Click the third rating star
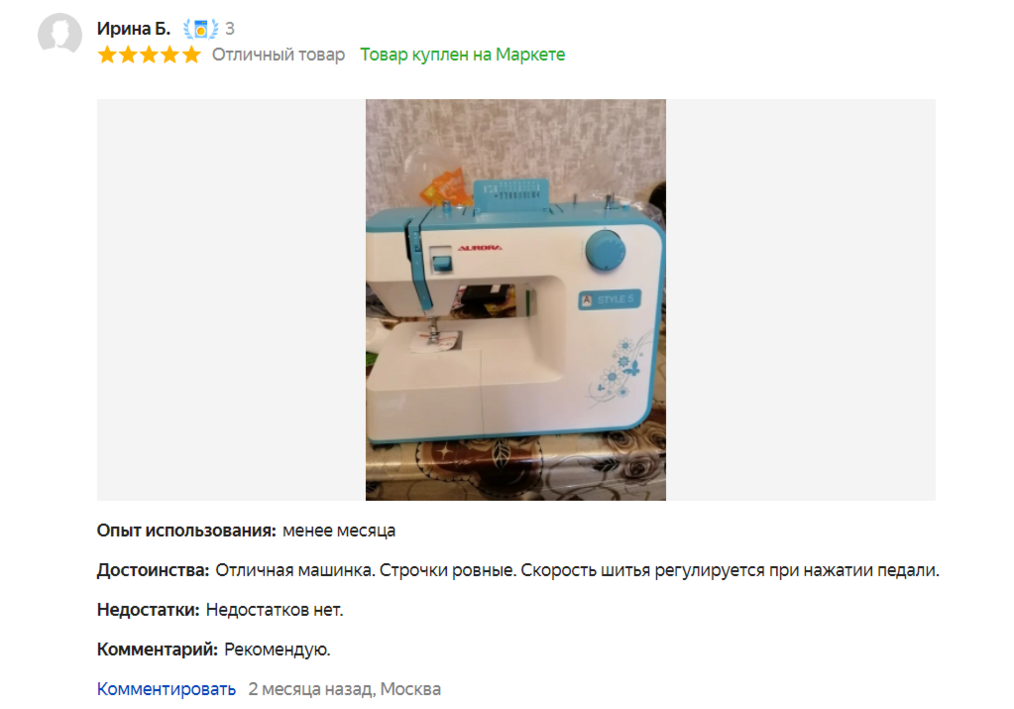Image resolution: width=1014 pixels, height=709 pixels. point(149,55)
